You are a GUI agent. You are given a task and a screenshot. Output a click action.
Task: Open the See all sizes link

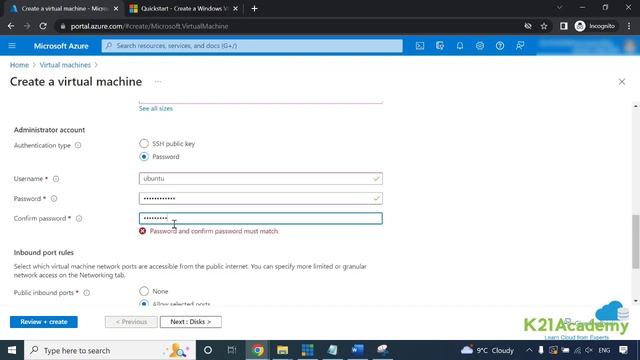point(156,109)
